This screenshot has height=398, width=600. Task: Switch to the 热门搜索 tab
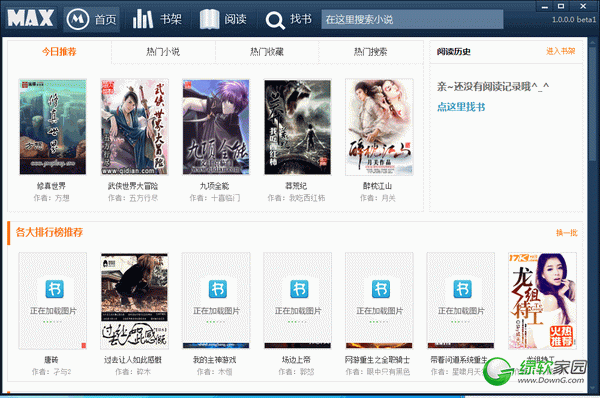(370, 52)
